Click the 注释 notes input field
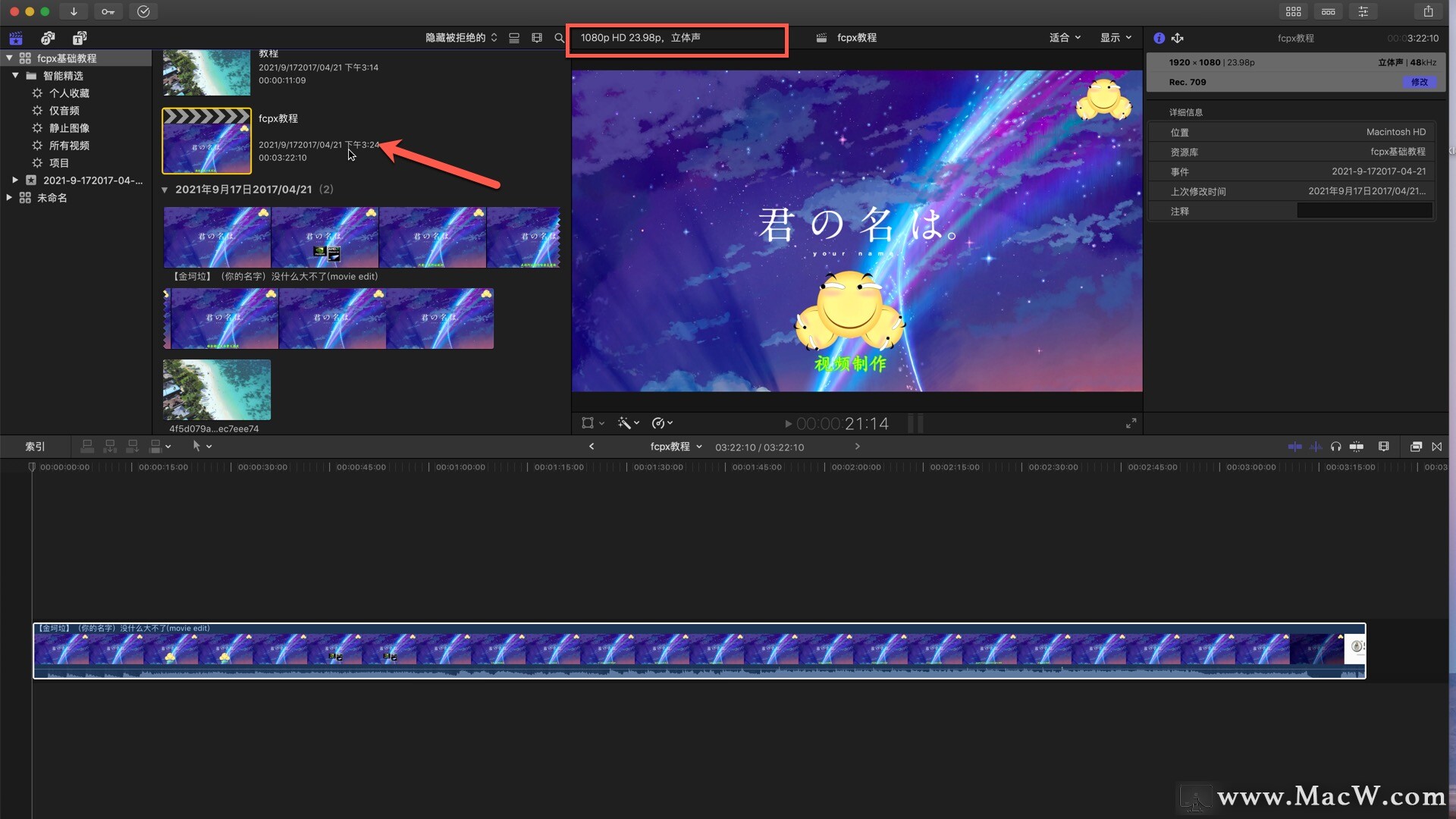1456x819 pixels. 1364,212
